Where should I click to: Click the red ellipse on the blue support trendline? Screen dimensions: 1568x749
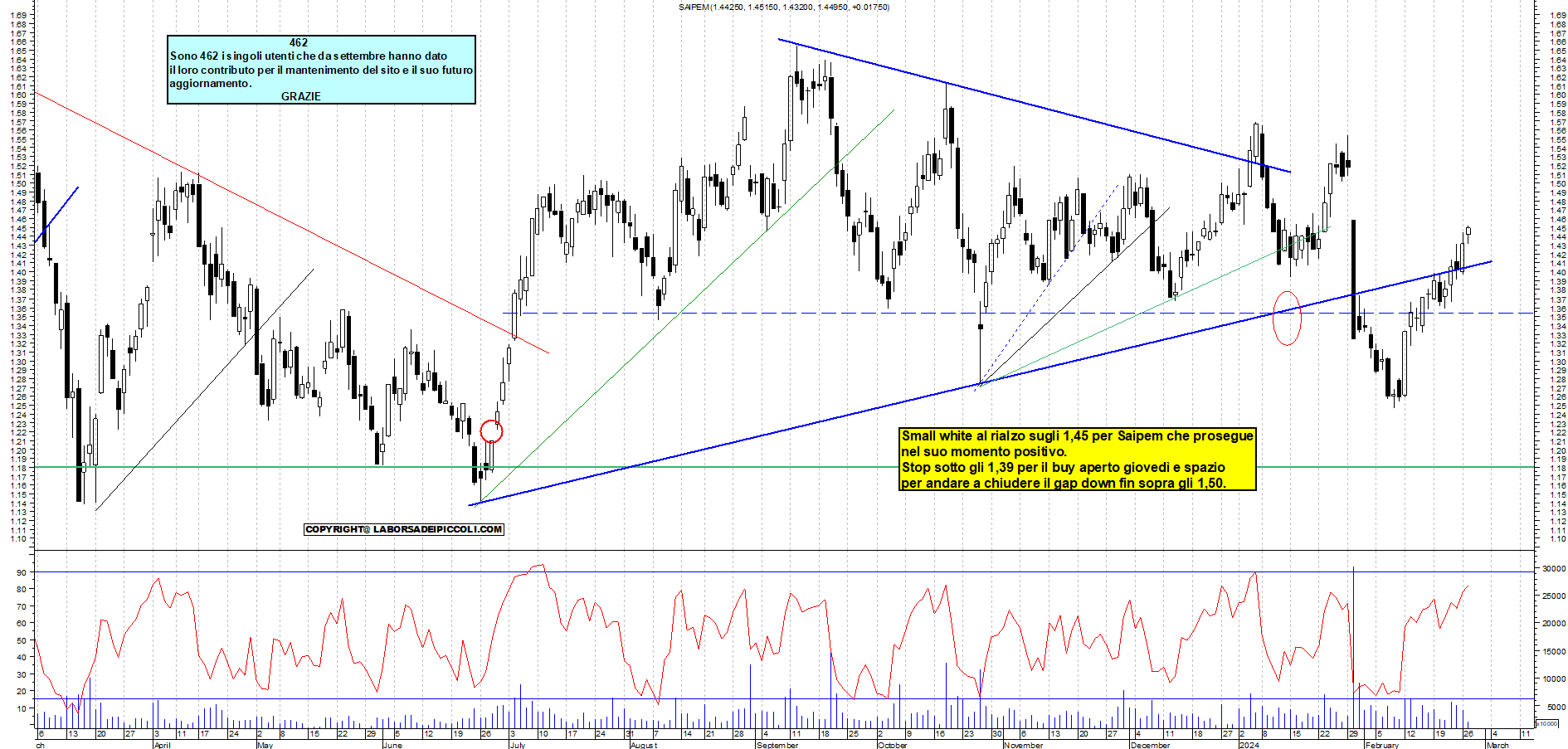(1287, 318)
